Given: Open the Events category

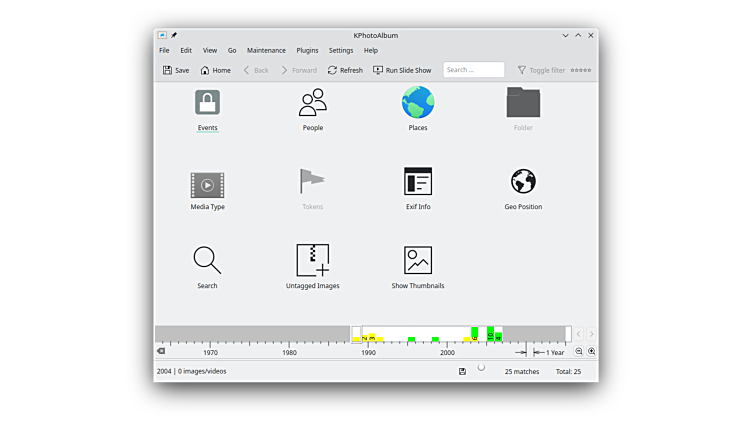Looking at the screenshot, I should (x=207, y=103).
